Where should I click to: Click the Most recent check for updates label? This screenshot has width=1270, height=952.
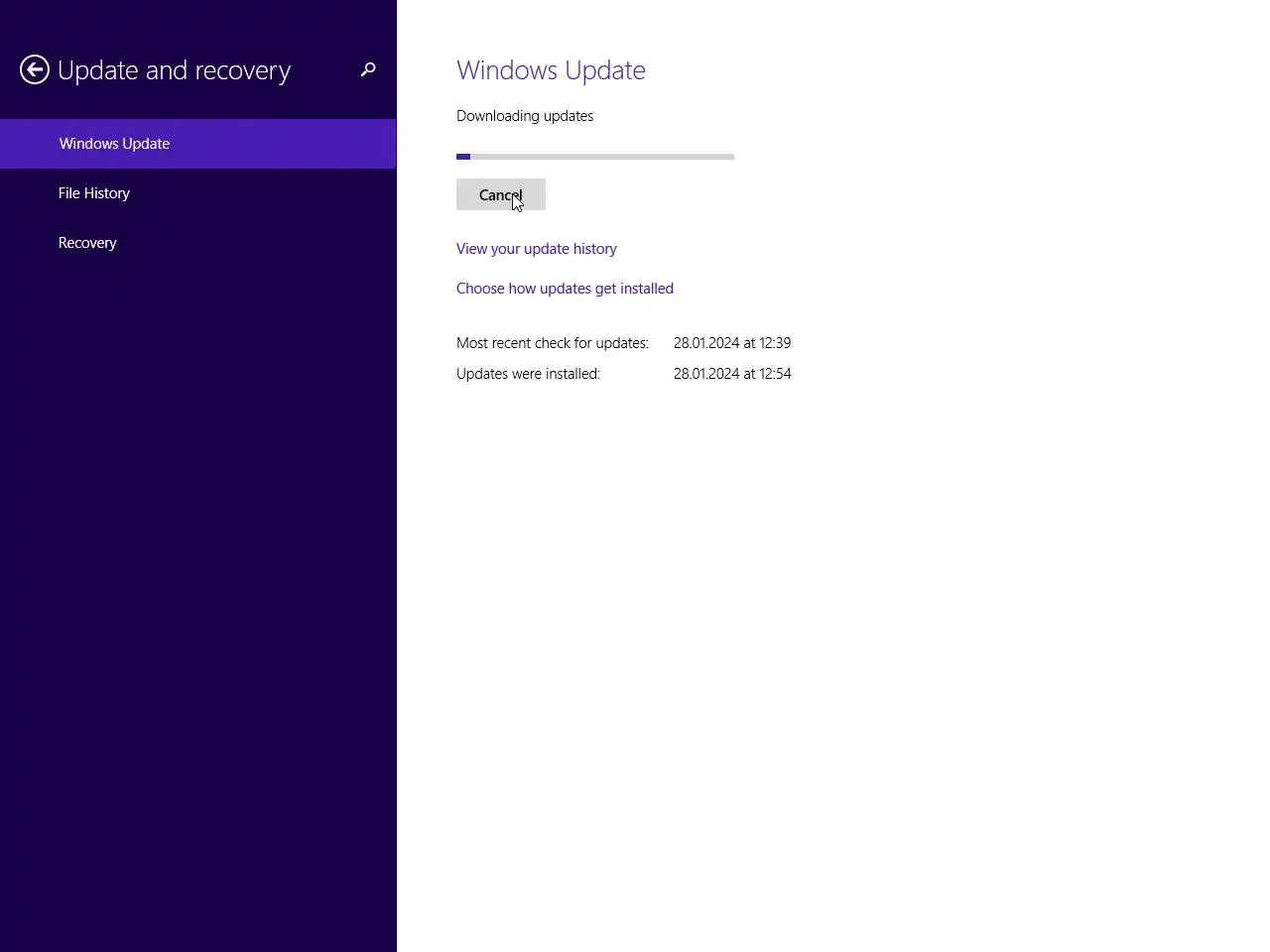tap(553, 343)
